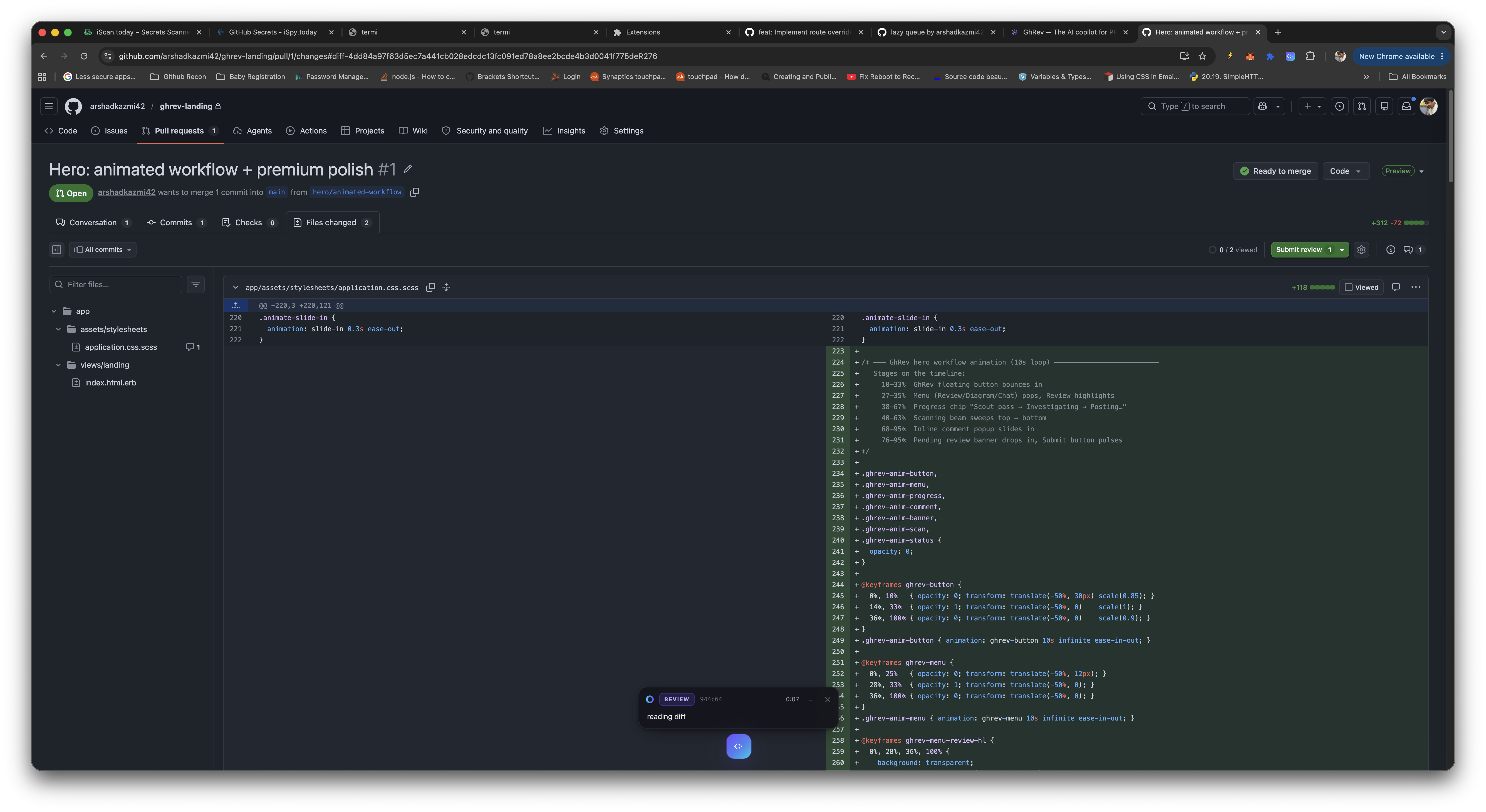The image size is (1486, 812).
Task: Open the All Bookmarks folder
Action: click(1417, 77)
